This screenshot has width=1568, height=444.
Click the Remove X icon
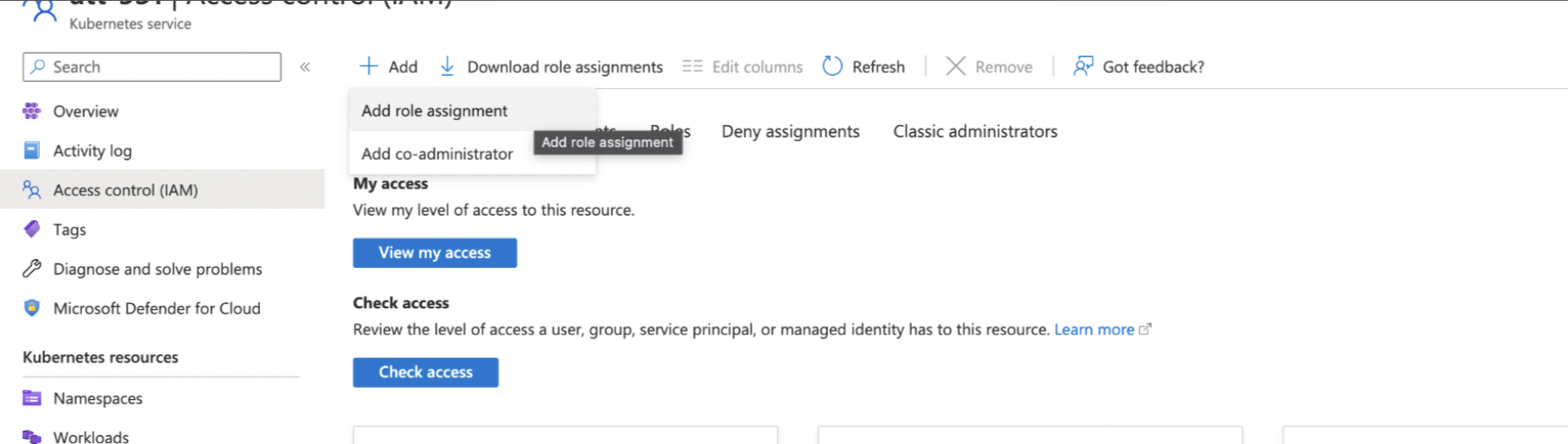pos(955,67)
